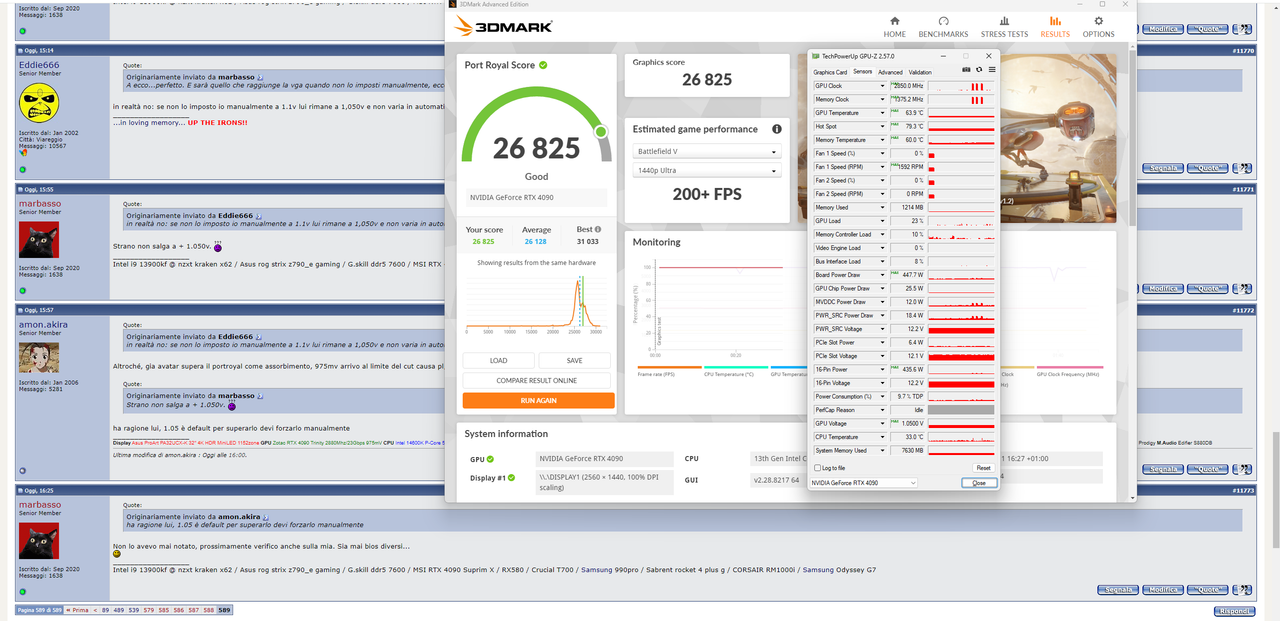Click the GPU Clock sensor graph in GPU-Z

961,86
